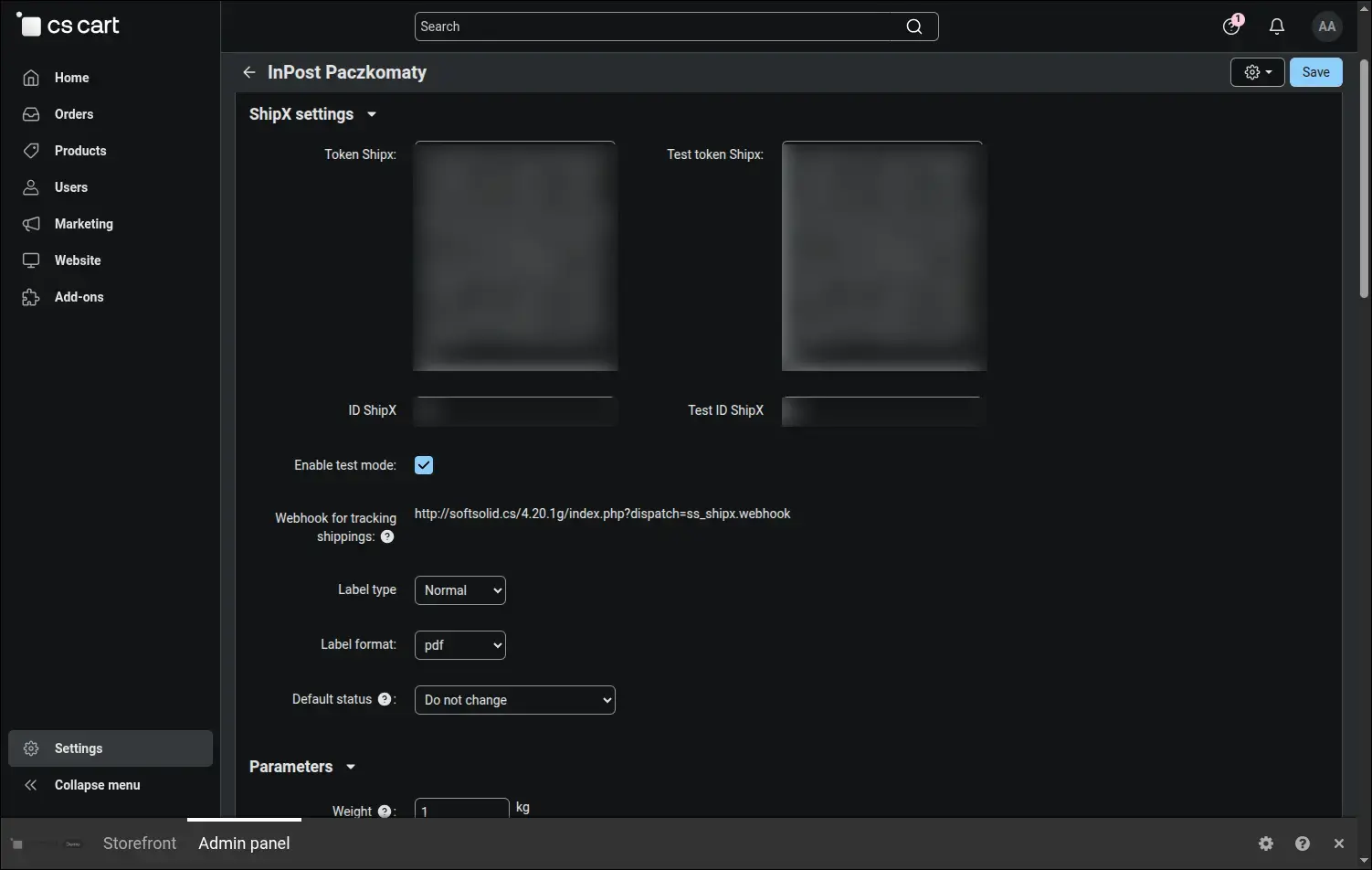
Task: Click the page's vertical scrollbar thumb
Action: [x=1364, y=179]
